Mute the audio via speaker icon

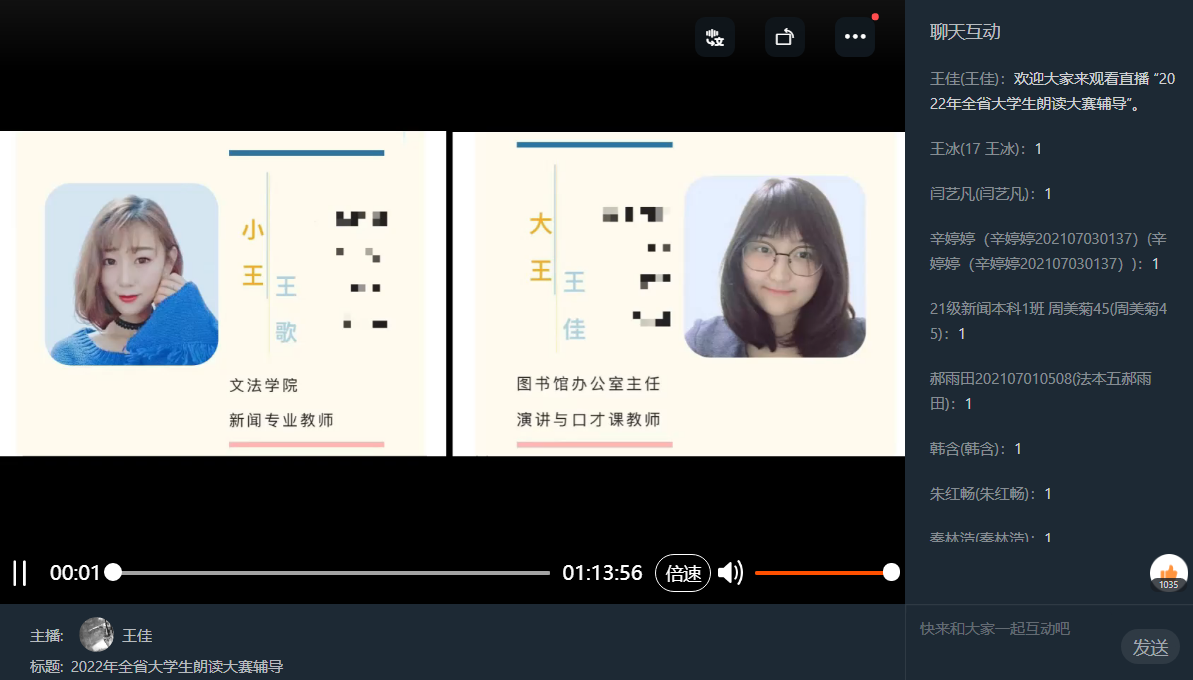pyautogui.click(x=730, y=573)
